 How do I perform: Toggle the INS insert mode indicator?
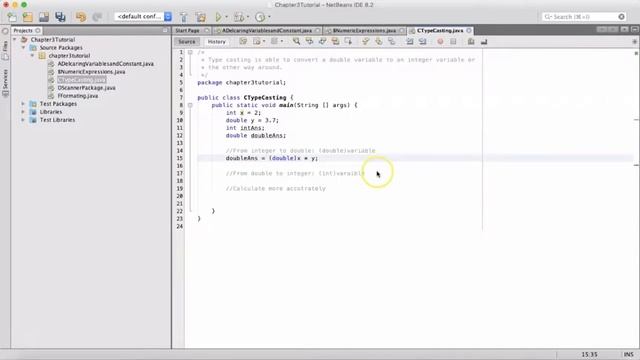pos(629,354)
